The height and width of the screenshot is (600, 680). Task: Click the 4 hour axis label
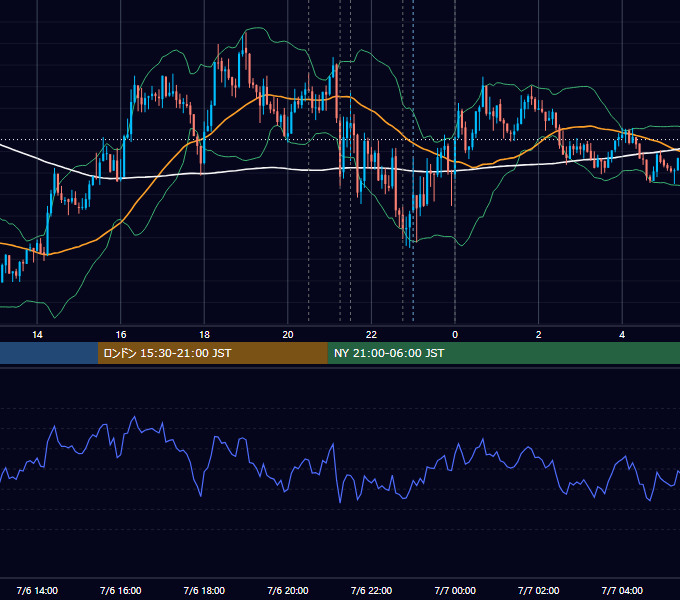[622, 335]
